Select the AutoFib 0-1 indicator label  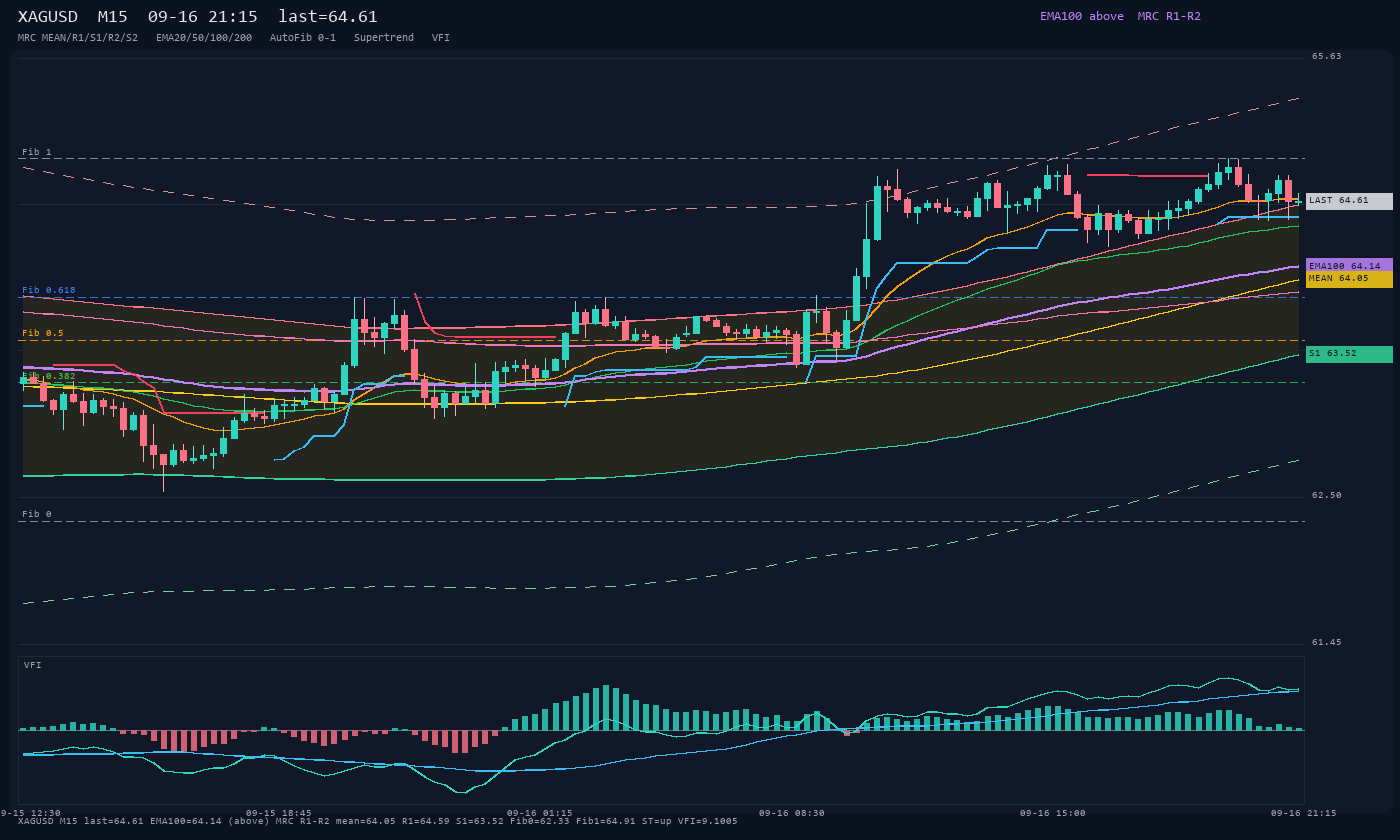pyautogui.click(x=303, y=38)
